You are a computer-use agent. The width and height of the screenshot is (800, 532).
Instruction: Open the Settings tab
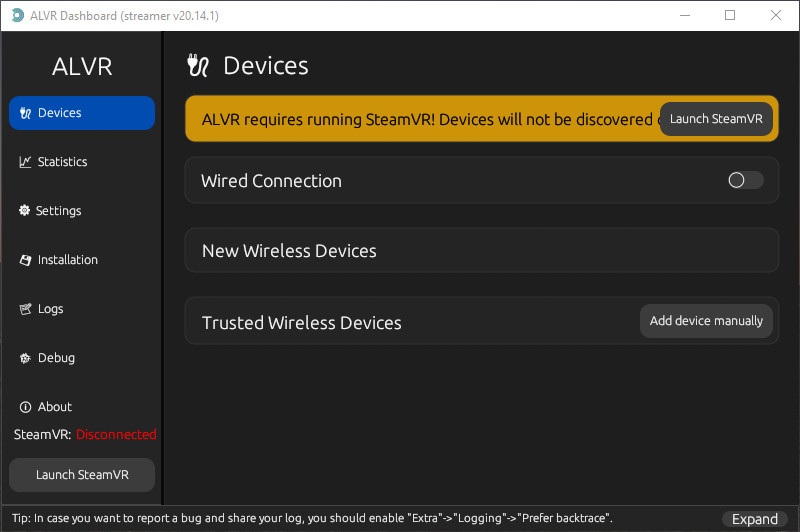point(50,211)
